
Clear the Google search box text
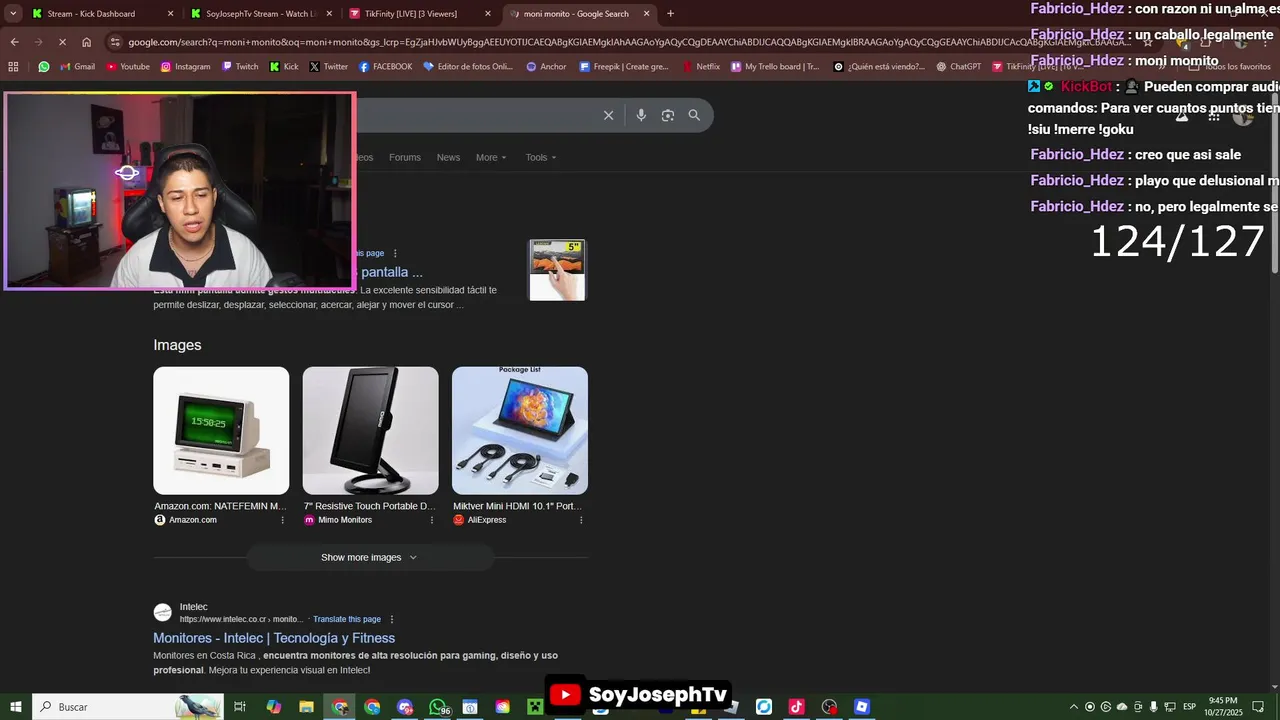coord(608,115)
